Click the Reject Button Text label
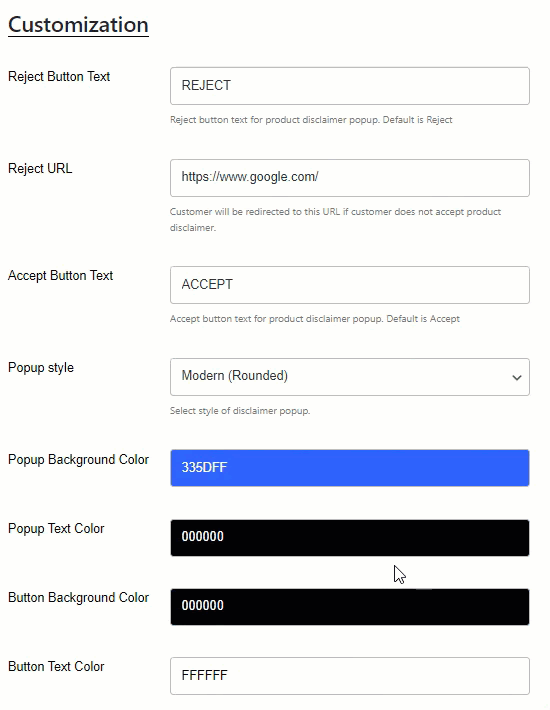Viewport: 550px width, 710px height. [x=59, y=77]
